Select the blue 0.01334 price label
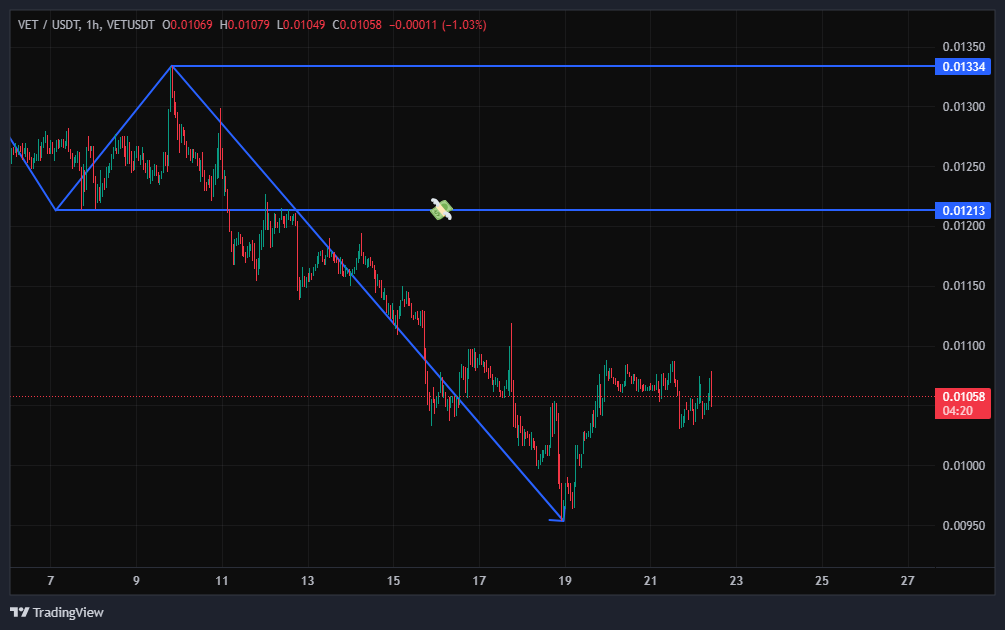This screenshot has width=1005, height=630. [x=963, y=67]
